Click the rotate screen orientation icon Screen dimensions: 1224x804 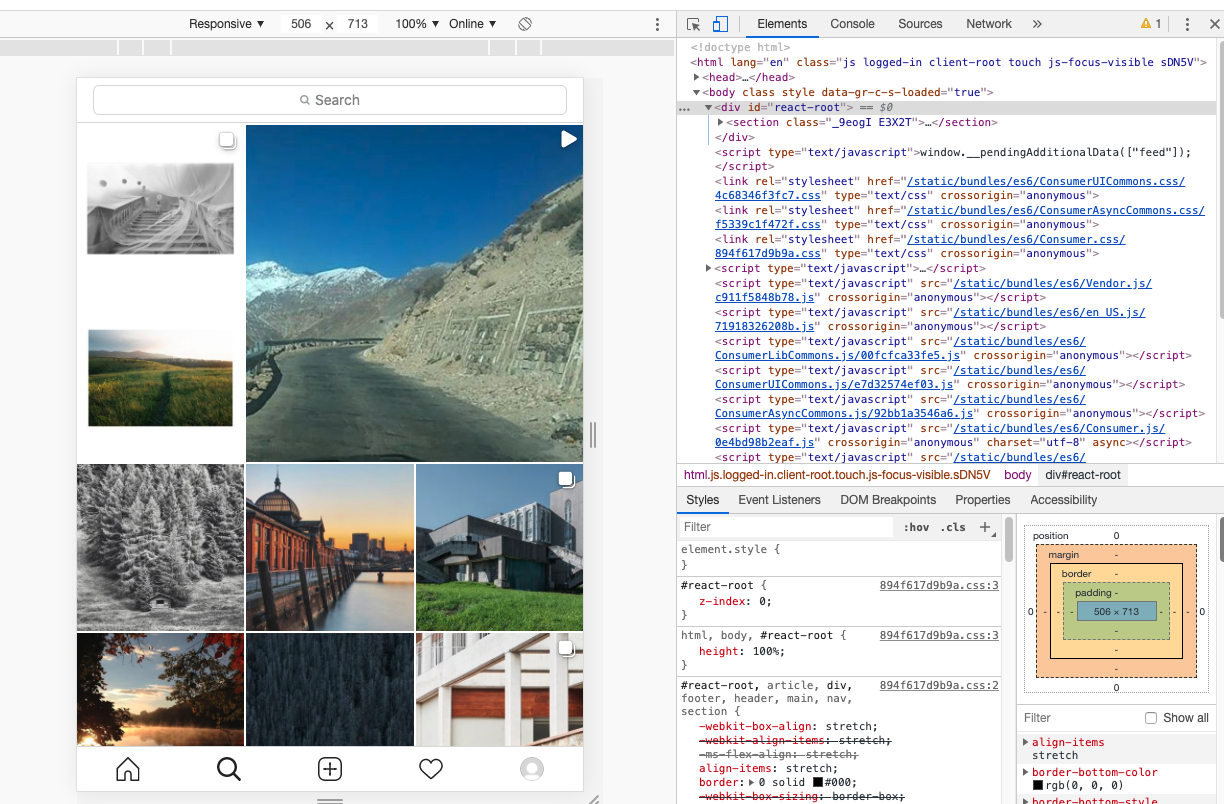525,24
